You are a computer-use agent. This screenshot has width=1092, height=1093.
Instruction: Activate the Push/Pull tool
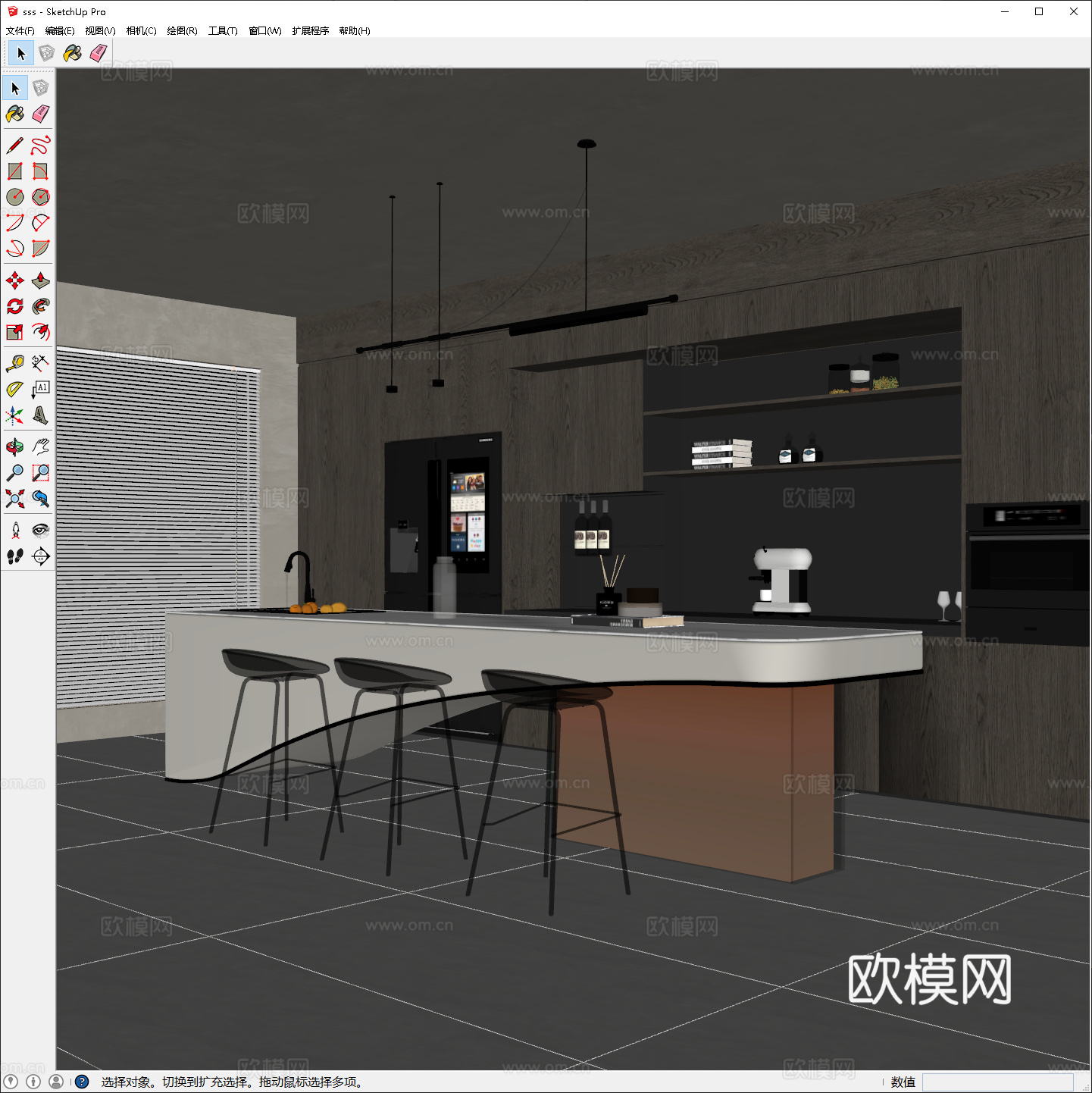tap(41, 280)
